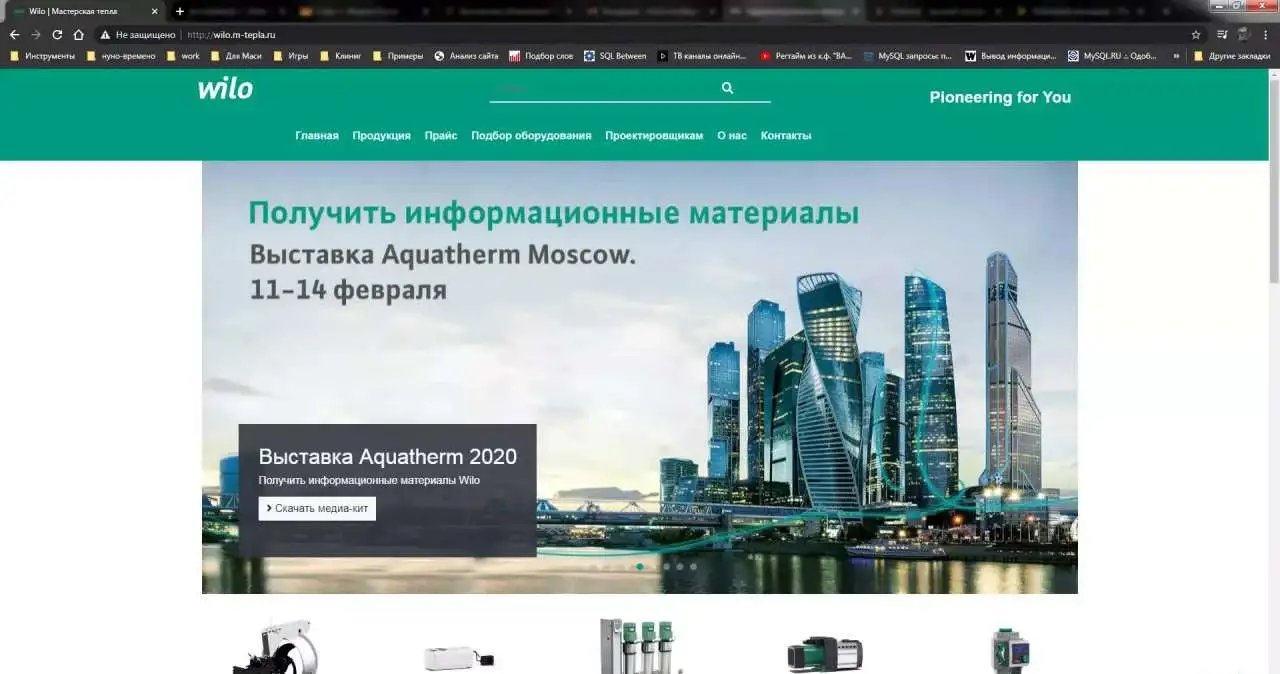Open the 'work' bookmark folder
The height and width of the screenshot is (674, 1280).
pyautogui.click(x=183, y=56)
